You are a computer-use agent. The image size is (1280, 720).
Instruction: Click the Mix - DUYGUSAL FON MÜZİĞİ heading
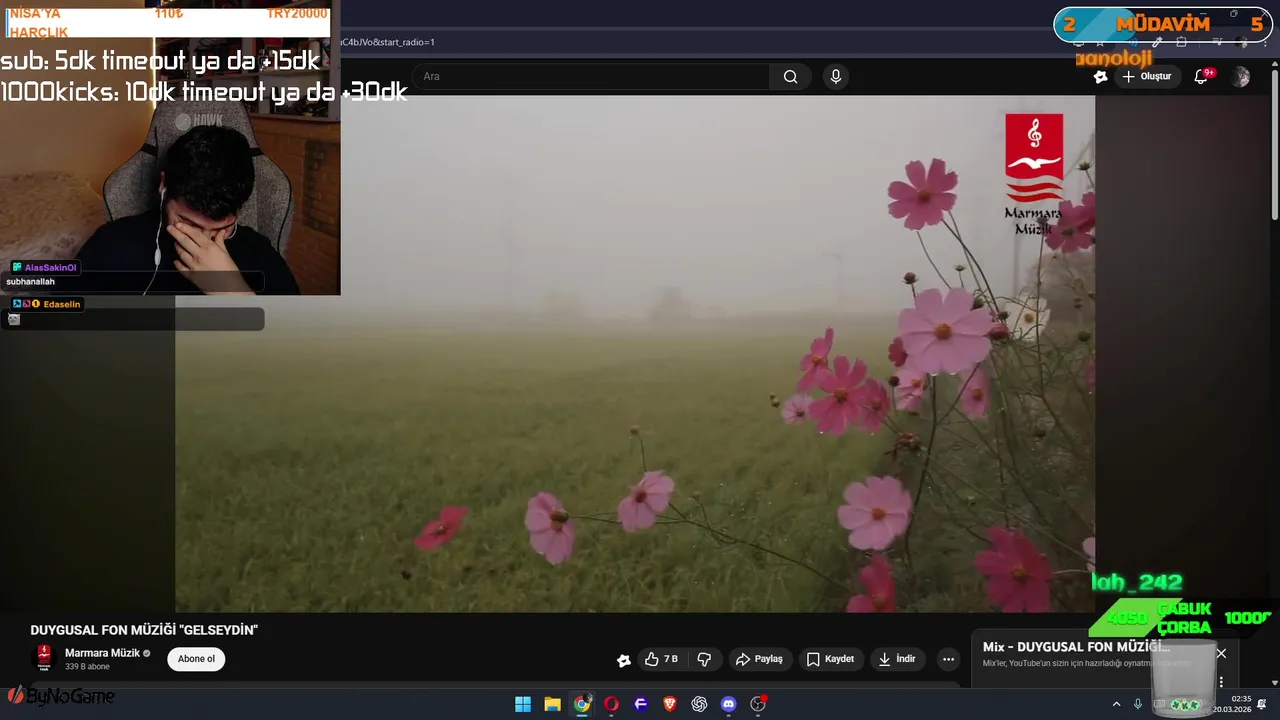(1076, 647)
